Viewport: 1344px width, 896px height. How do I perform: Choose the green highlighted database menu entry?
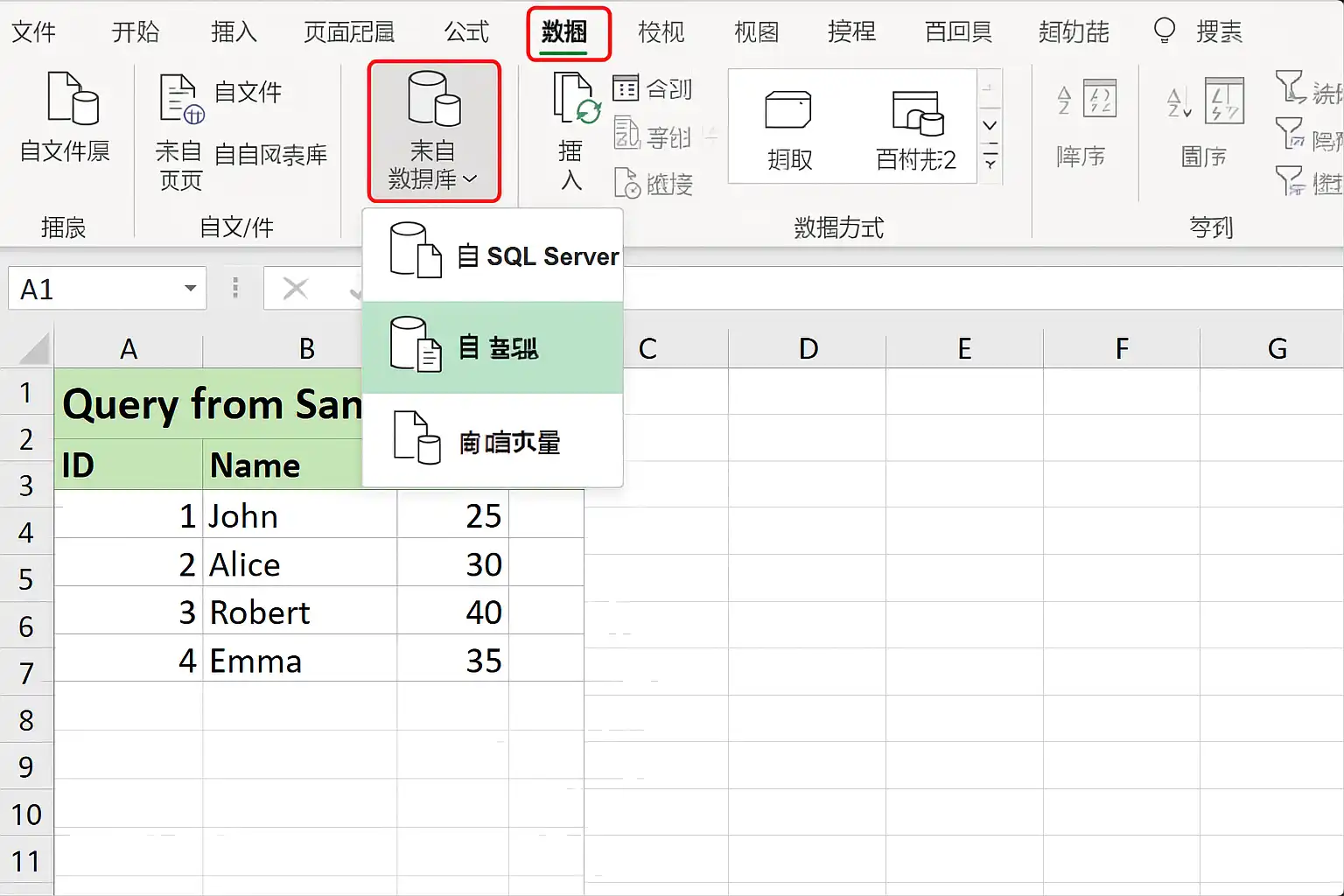click(x=493, y=347)
